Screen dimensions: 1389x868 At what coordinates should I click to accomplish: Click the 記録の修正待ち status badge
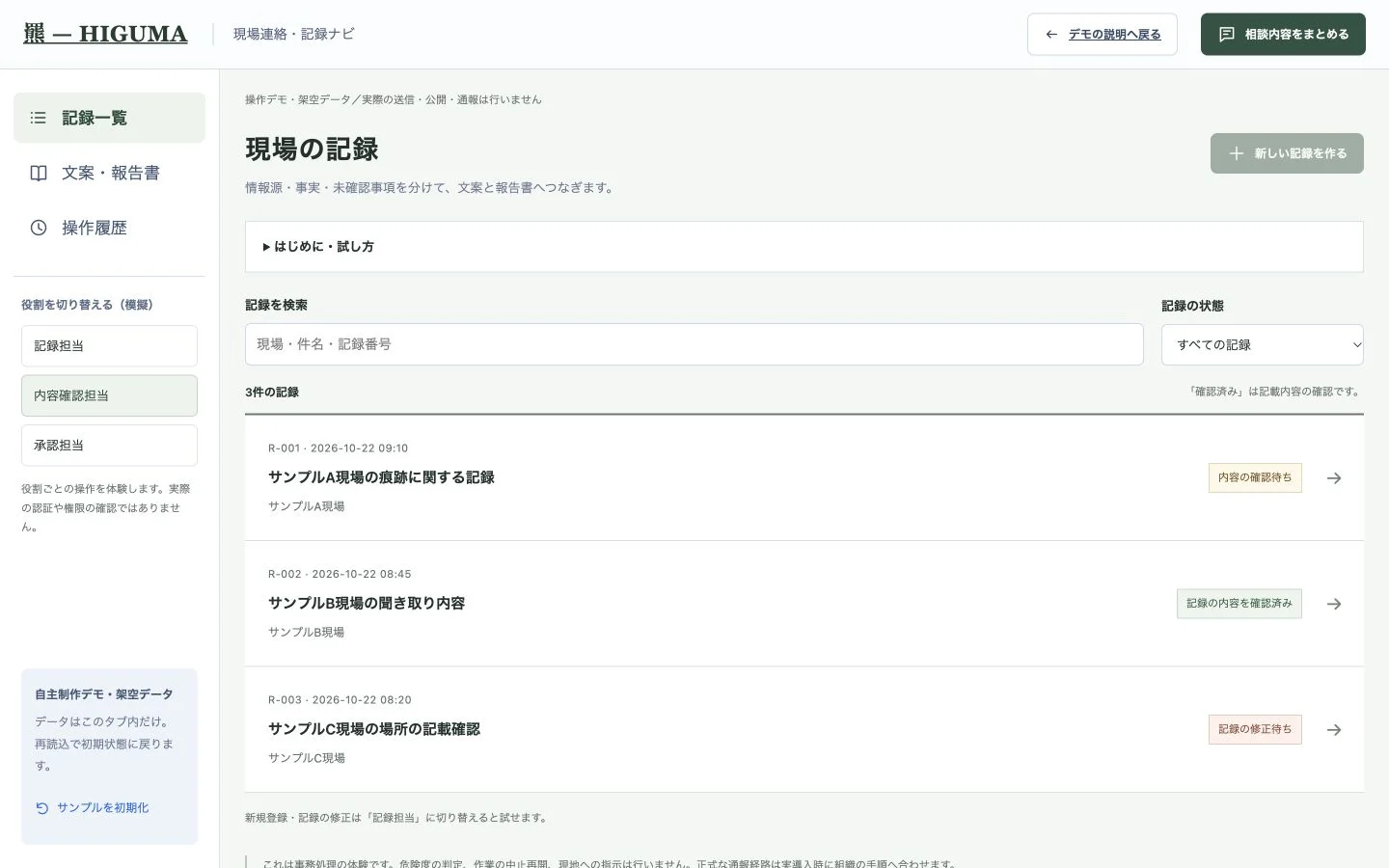coord(1255,730)
